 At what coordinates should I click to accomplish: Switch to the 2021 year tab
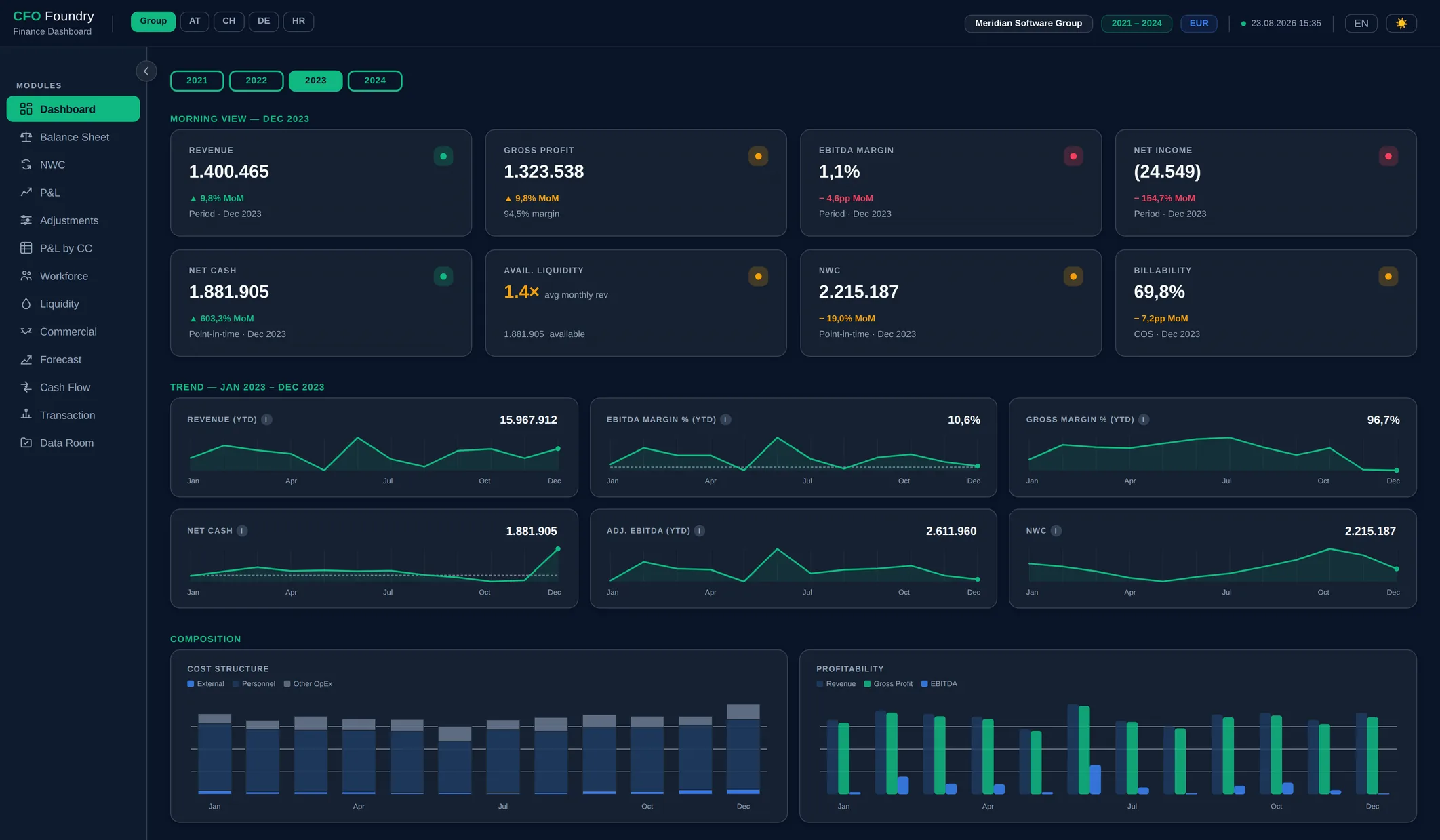(197, 81)
